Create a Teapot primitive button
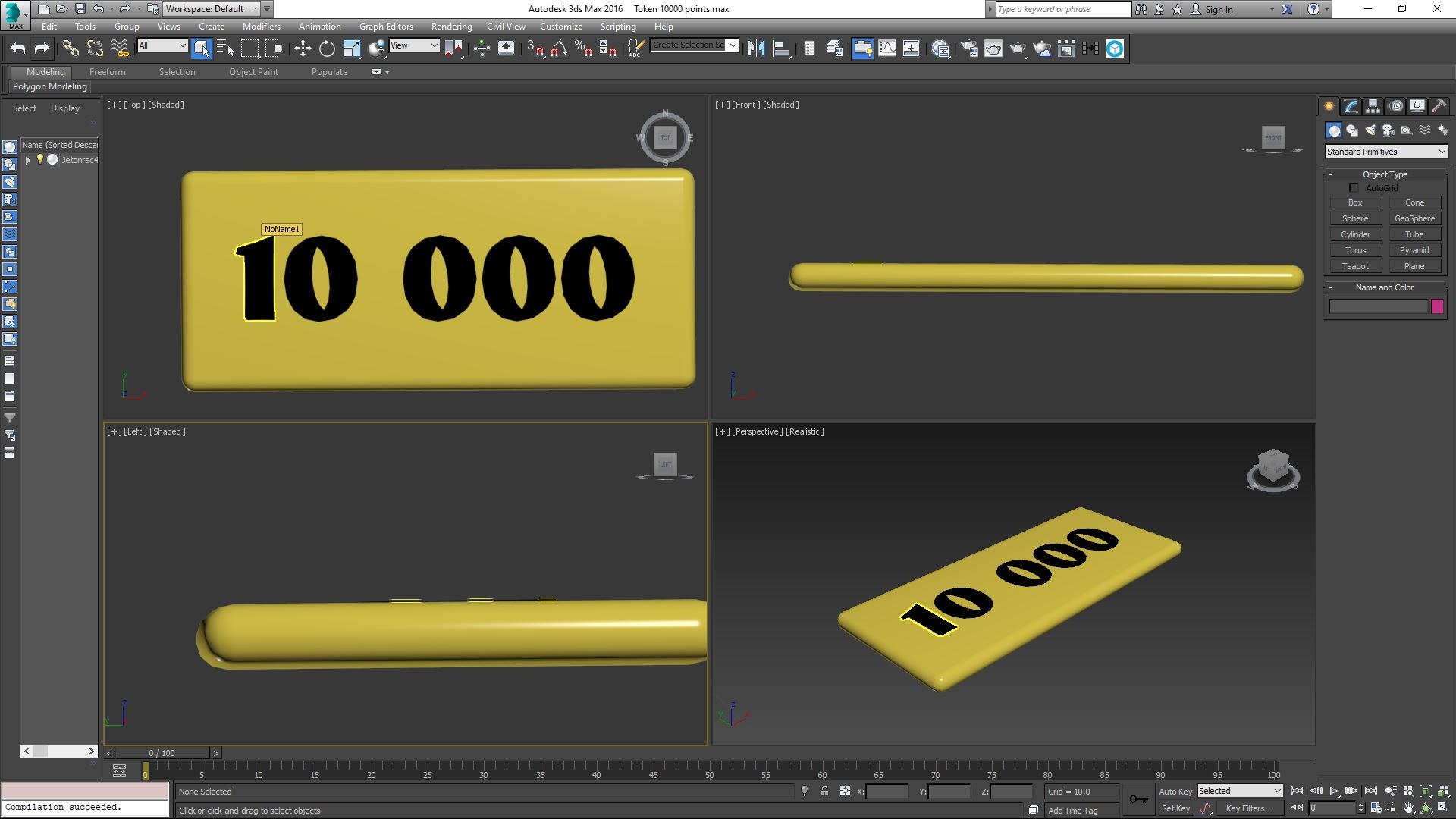The height and width of the screenshot is (819, 1456). click(x=1355, y=266)
